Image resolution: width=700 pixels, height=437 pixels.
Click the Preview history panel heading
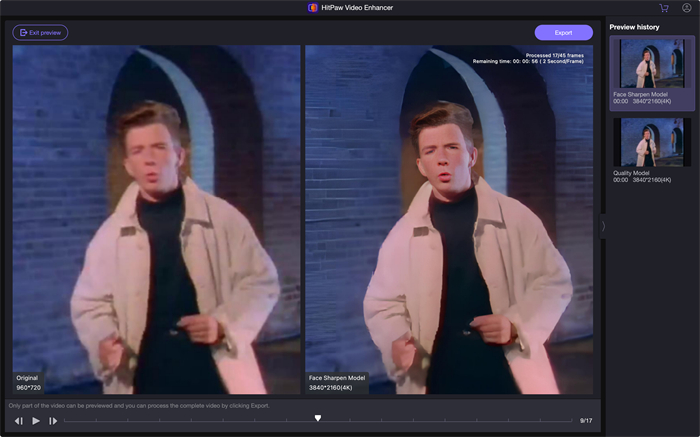coord(634,26)
